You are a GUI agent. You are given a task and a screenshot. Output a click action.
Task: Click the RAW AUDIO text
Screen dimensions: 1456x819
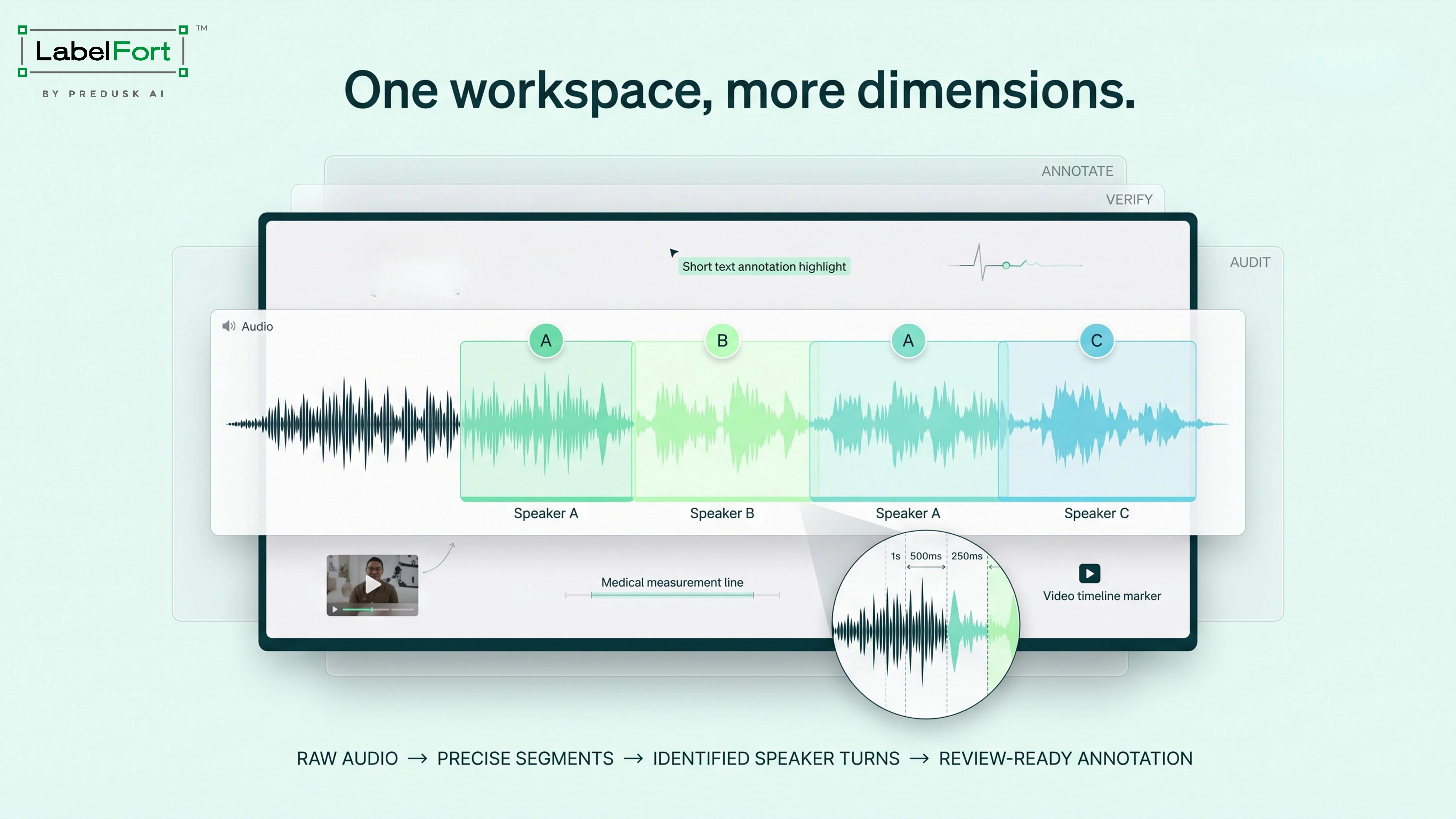click(347, 759)
